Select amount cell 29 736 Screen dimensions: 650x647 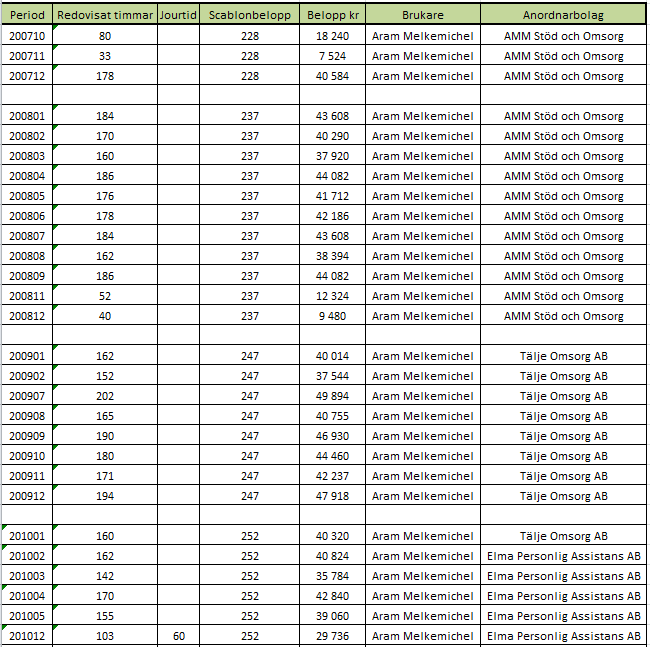(x=332, y=636)
